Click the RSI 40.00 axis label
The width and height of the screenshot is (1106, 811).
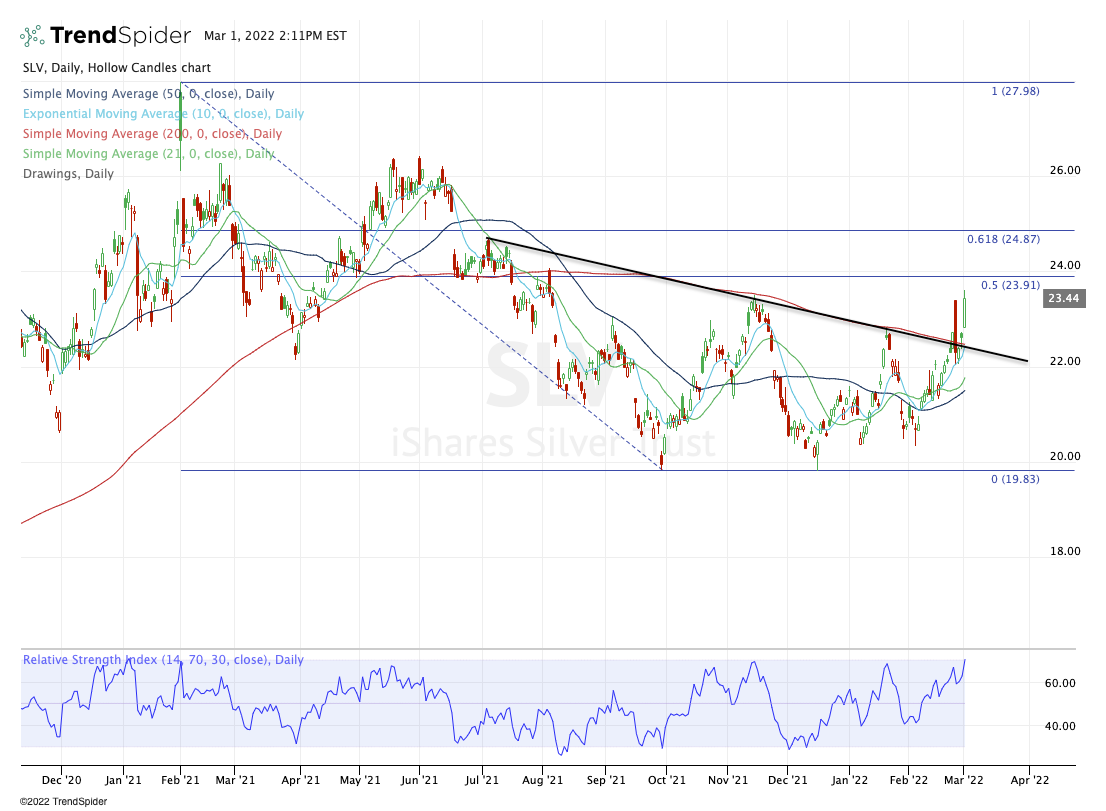point(1060,726)
